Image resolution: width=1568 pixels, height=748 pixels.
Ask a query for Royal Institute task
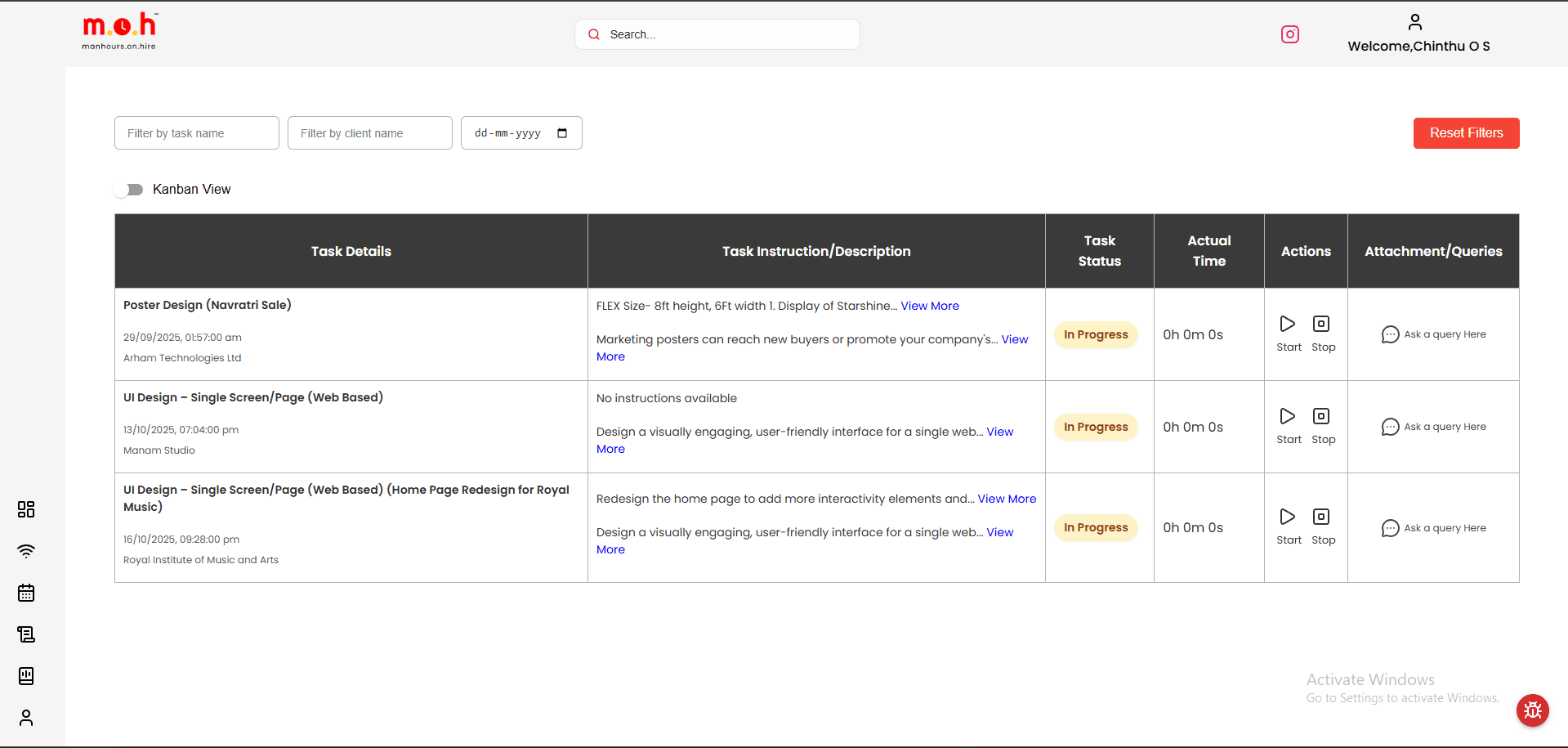point(1433,528)
